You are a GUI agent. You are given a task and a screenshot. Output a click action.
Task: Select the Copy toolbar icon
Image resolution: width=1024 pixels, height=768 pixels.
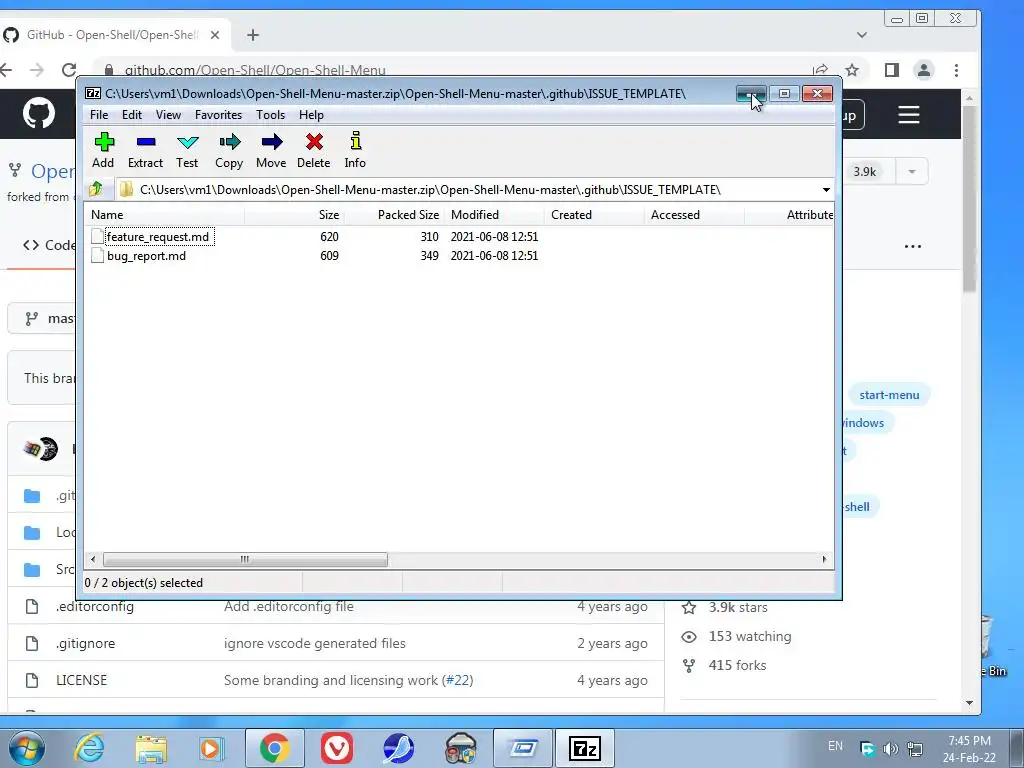(x=229, y=150)
